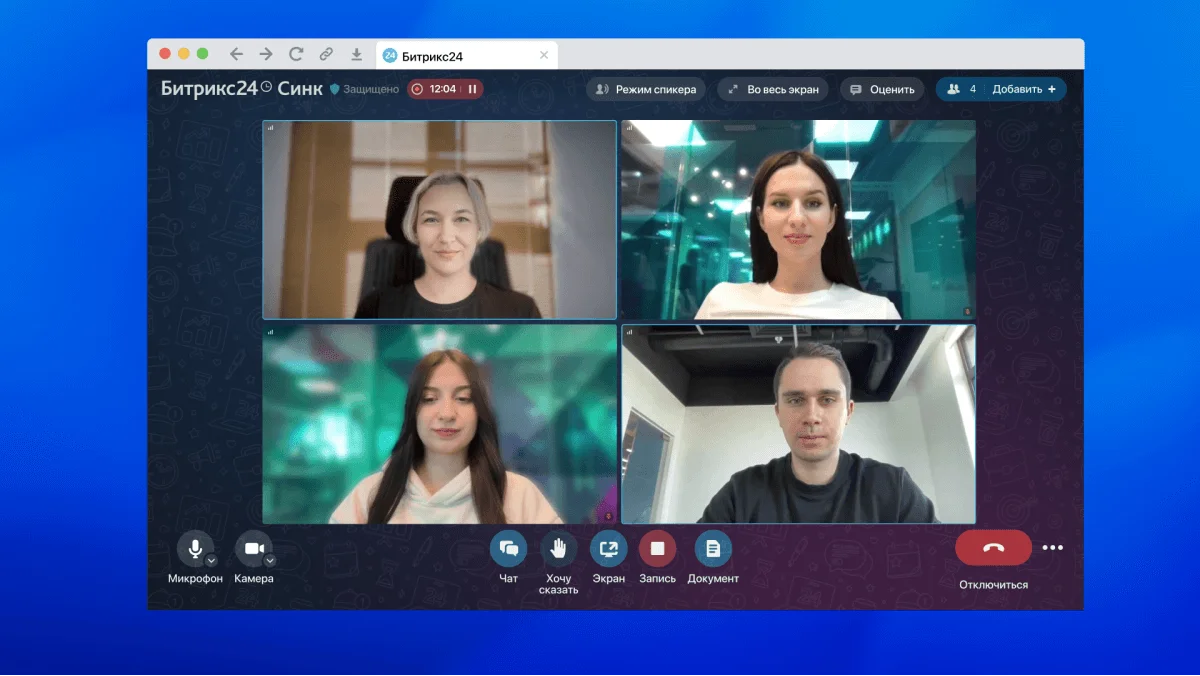
Task: Enable Режим спикера speaker mode
Action: point(646,89)
